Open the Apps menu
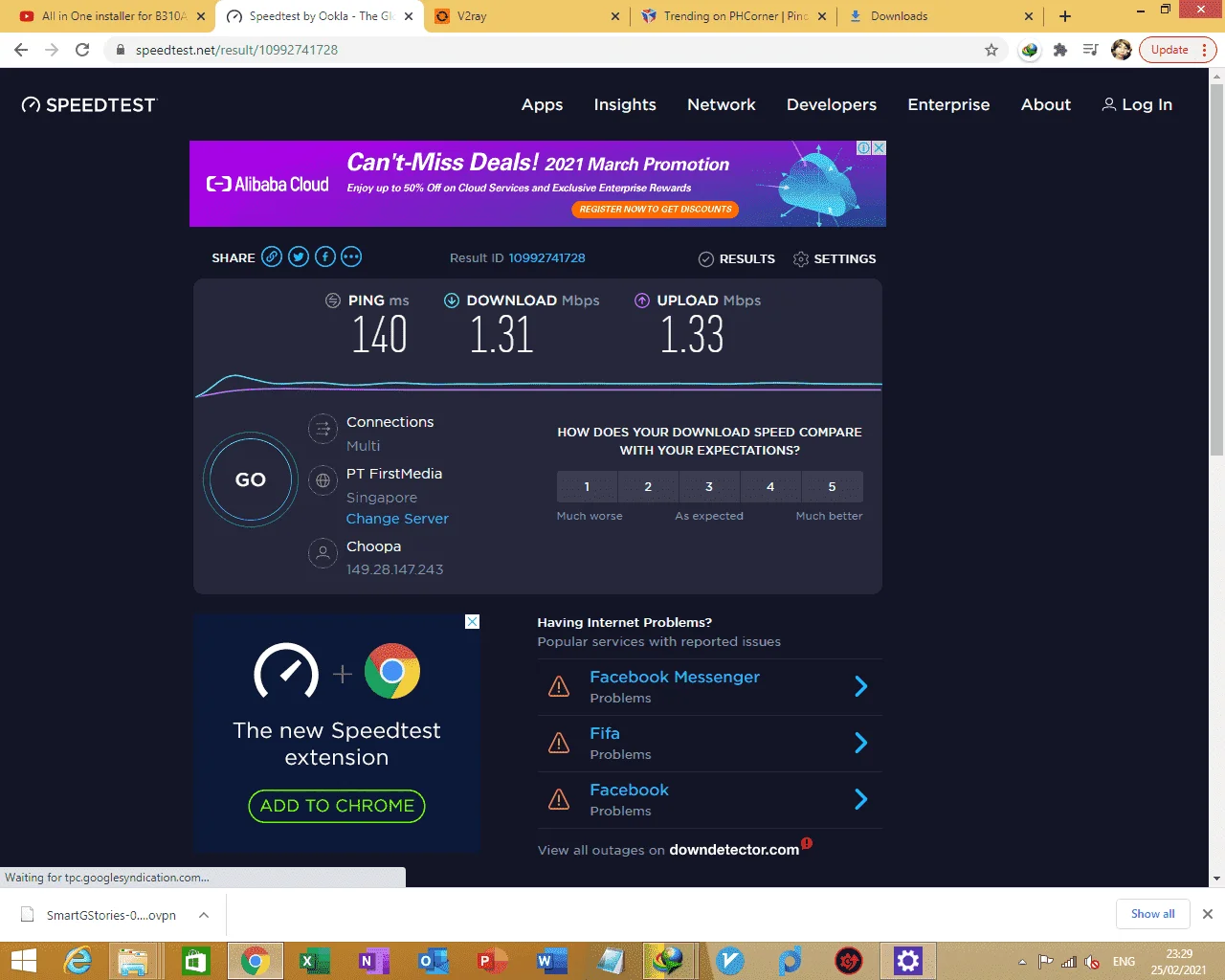Viewport: 1225px width, 980px height. click(542, 105)
